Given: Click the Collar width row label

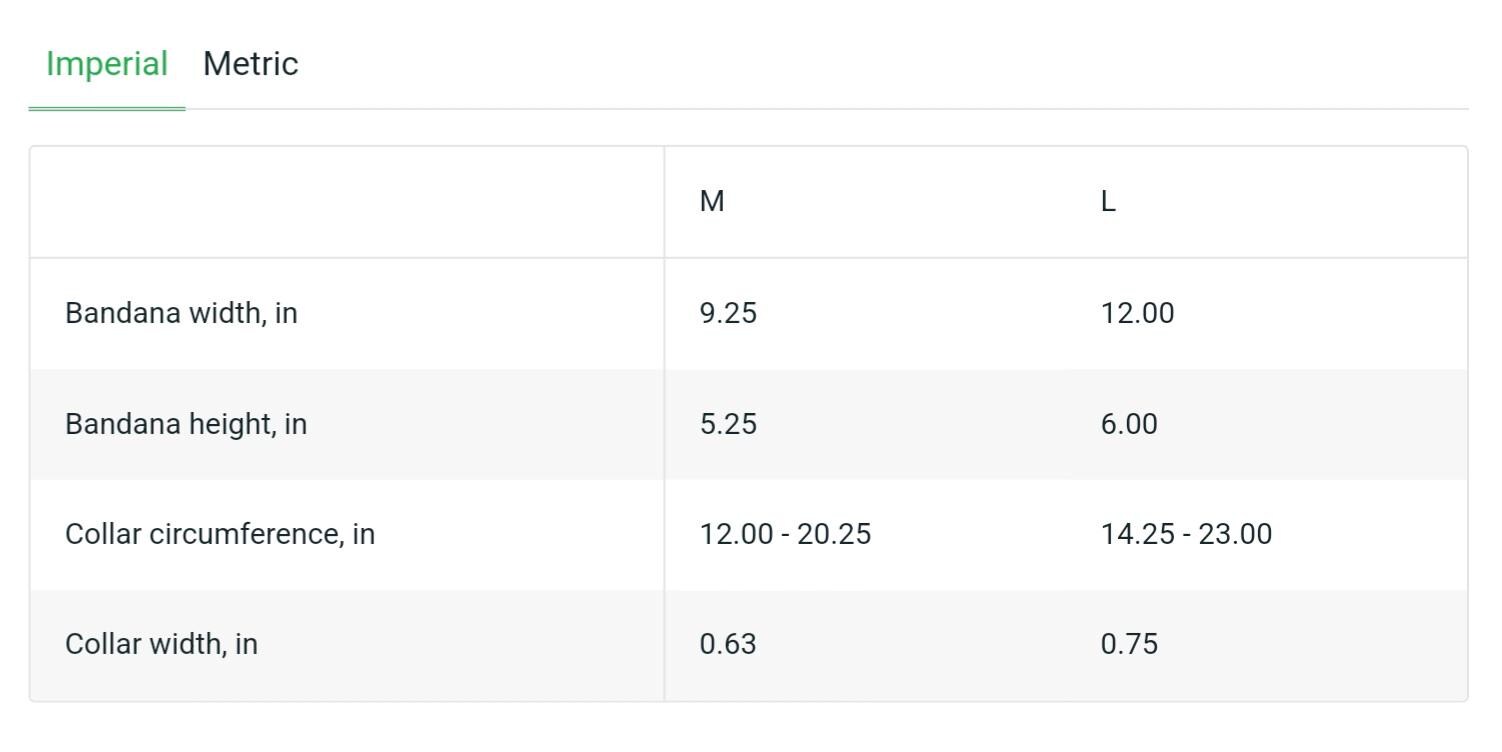Looking at the screenshot, I should [x=161, y=644].
